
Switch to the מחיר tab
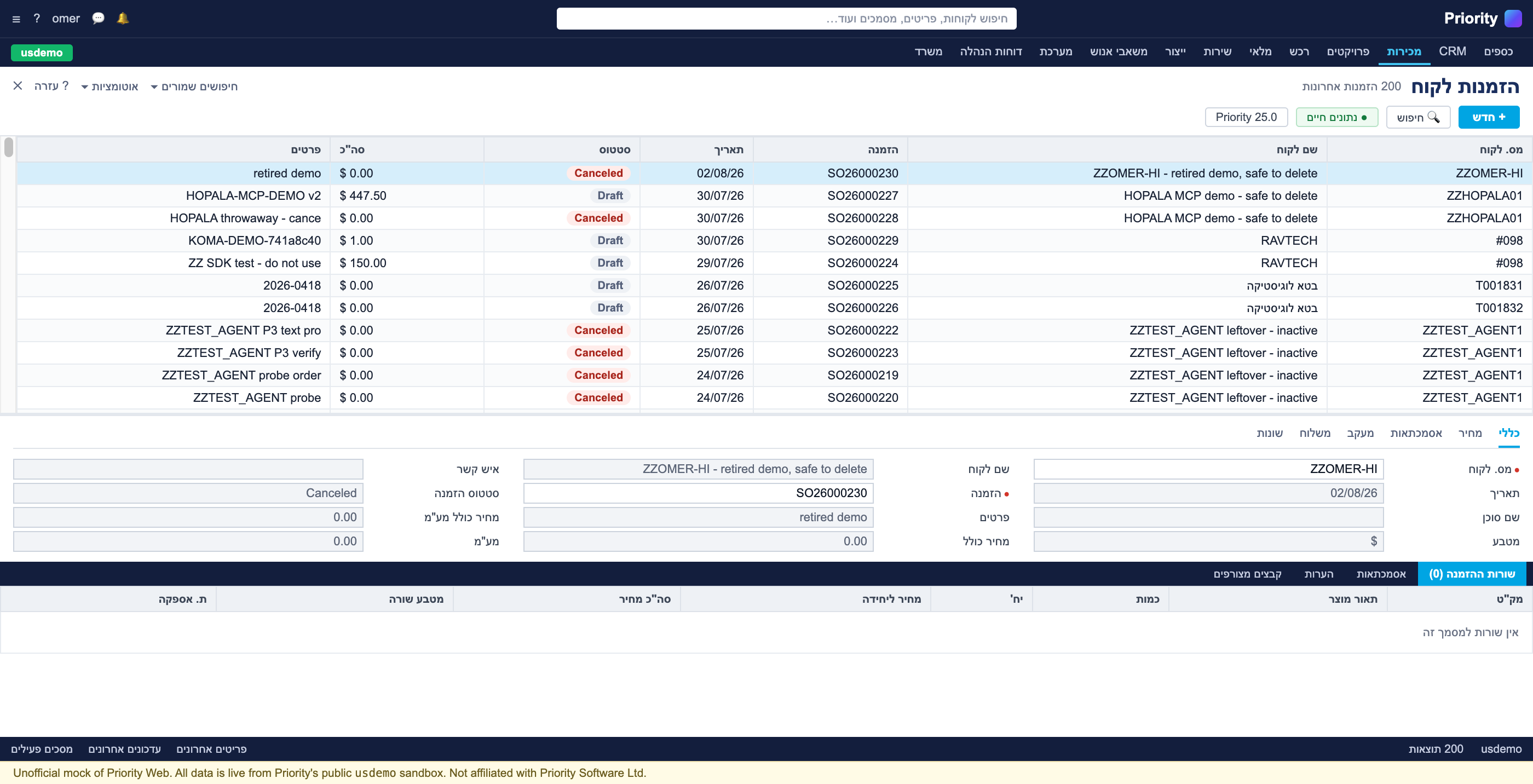(1469, 433)
